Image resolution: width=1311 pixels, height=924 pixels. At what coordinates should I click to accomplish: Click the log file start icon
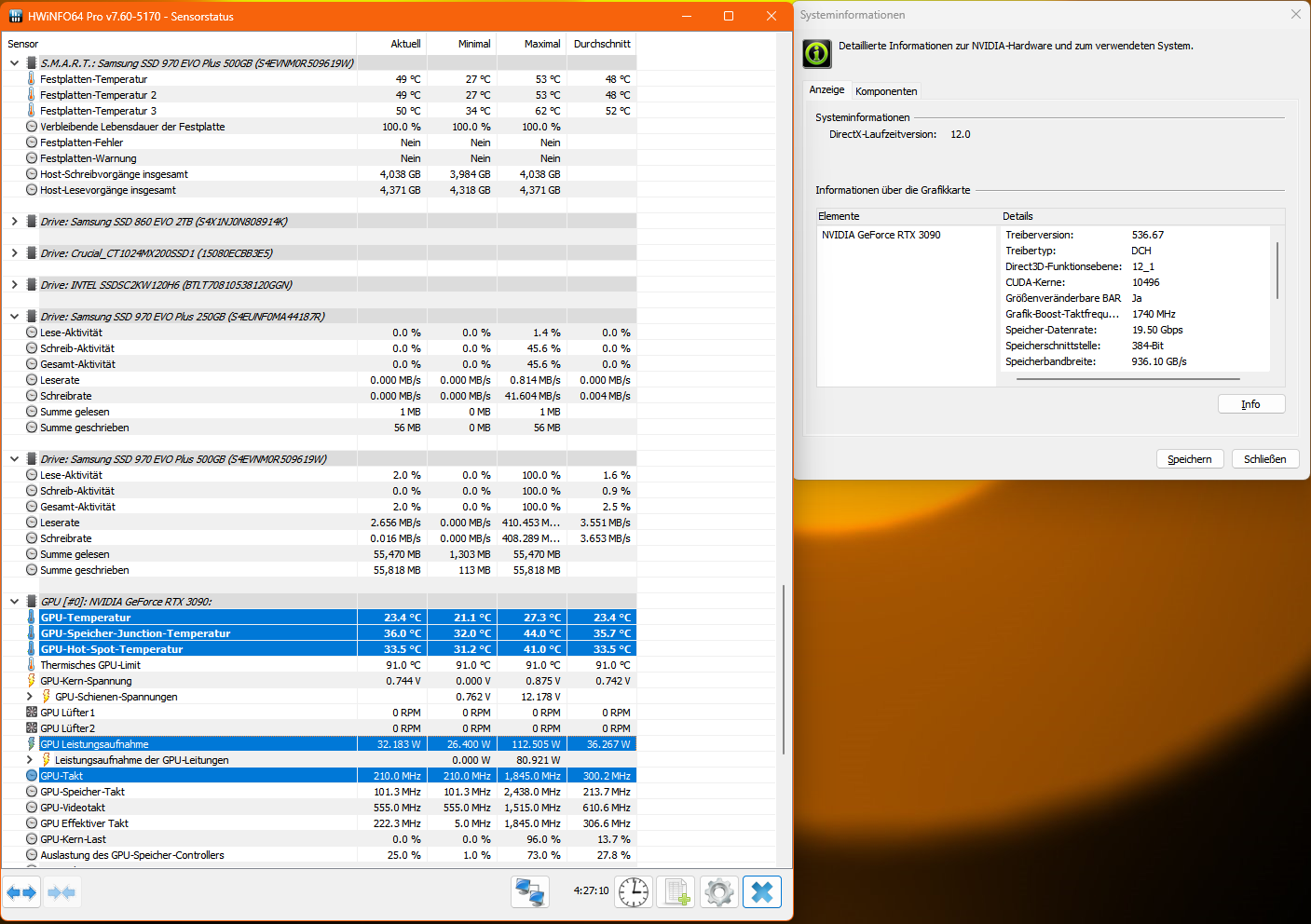676,892
